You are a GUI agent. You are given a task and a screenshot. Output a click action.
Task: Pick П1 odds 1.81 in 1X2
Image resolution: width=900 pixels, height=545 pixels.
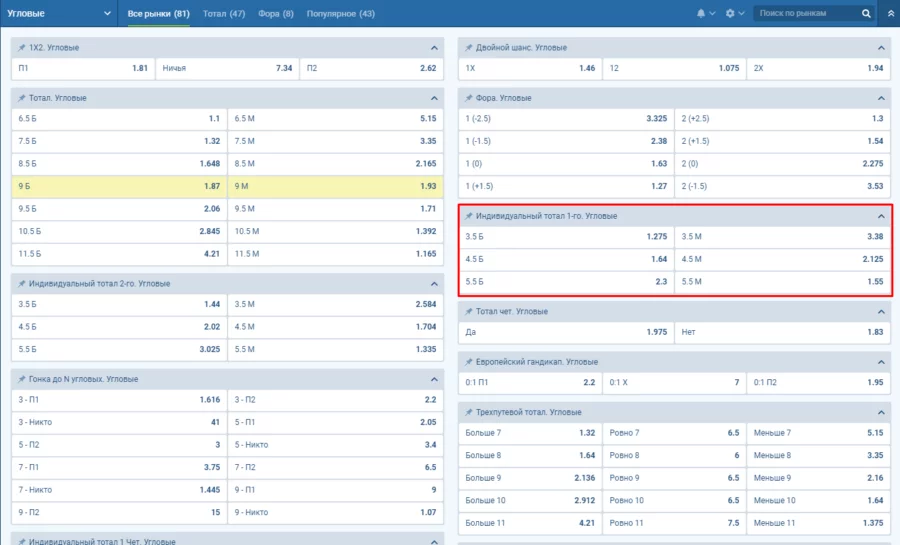[83, 68]
